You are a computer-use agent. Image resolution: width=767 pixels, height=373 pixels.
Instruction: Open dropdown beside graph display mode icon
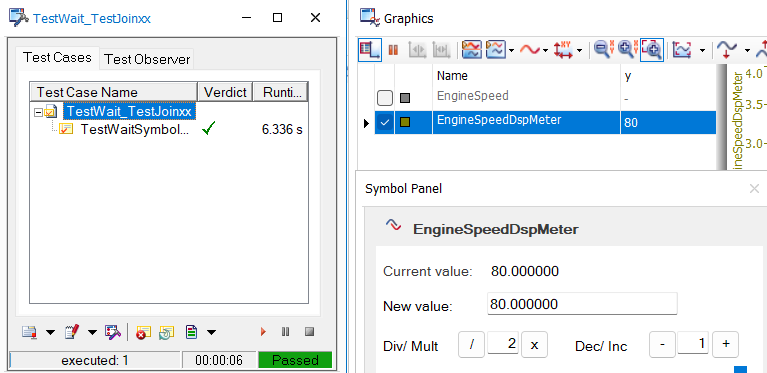coord(511,50)
